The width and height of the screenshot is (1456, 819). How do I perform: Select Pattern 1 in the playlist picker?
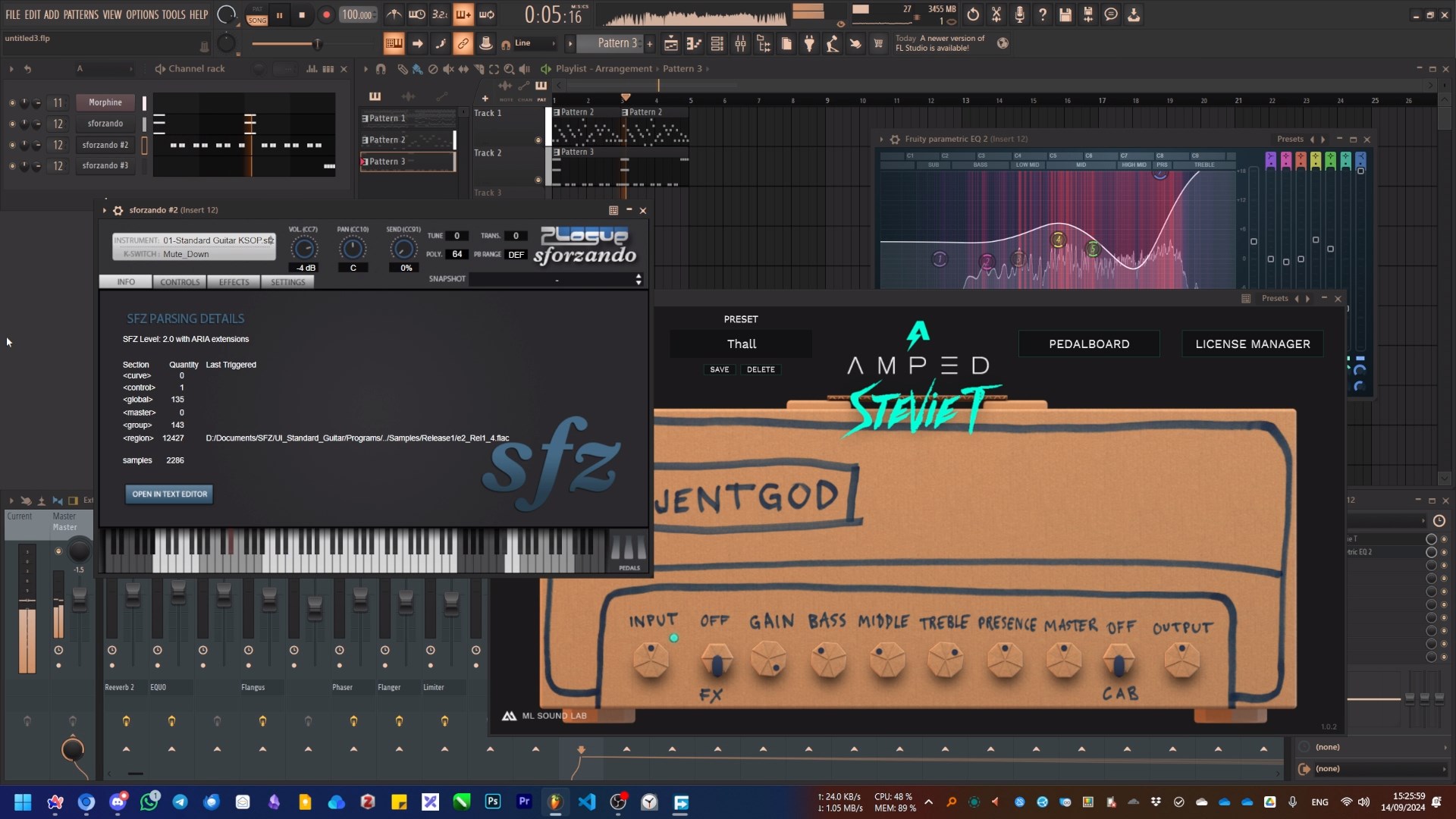(407, 118)
